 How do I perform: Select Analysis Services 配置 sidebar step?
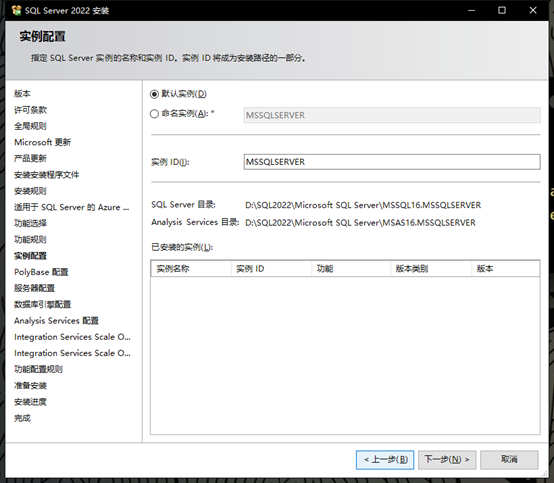click(x=57, y=321)
